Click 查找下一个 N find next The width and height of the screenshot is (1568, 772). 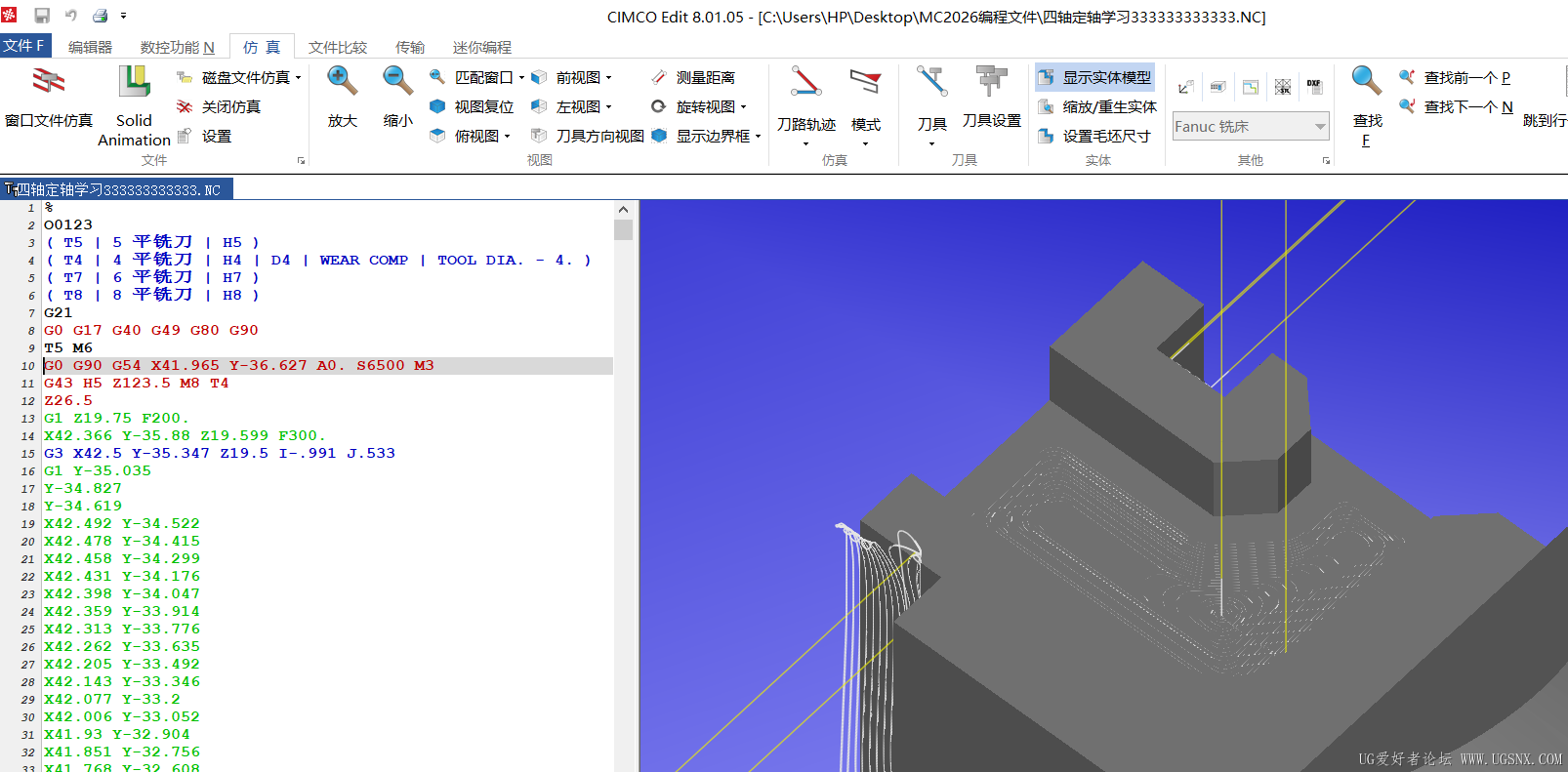1456,106
